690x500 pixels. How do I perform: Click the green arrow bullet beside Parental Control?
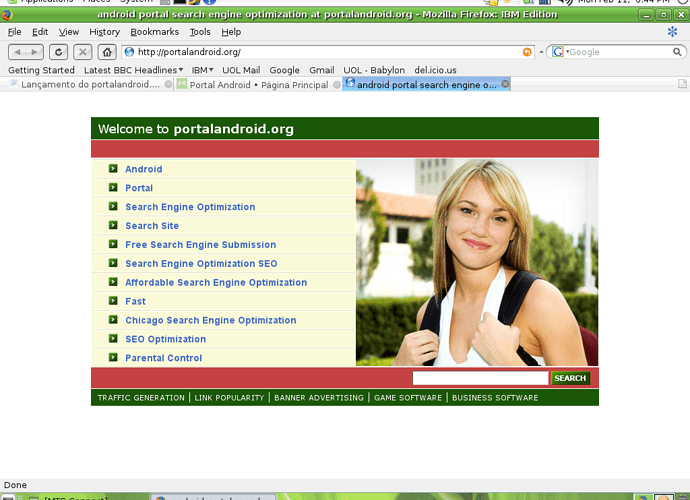[113, 357]
